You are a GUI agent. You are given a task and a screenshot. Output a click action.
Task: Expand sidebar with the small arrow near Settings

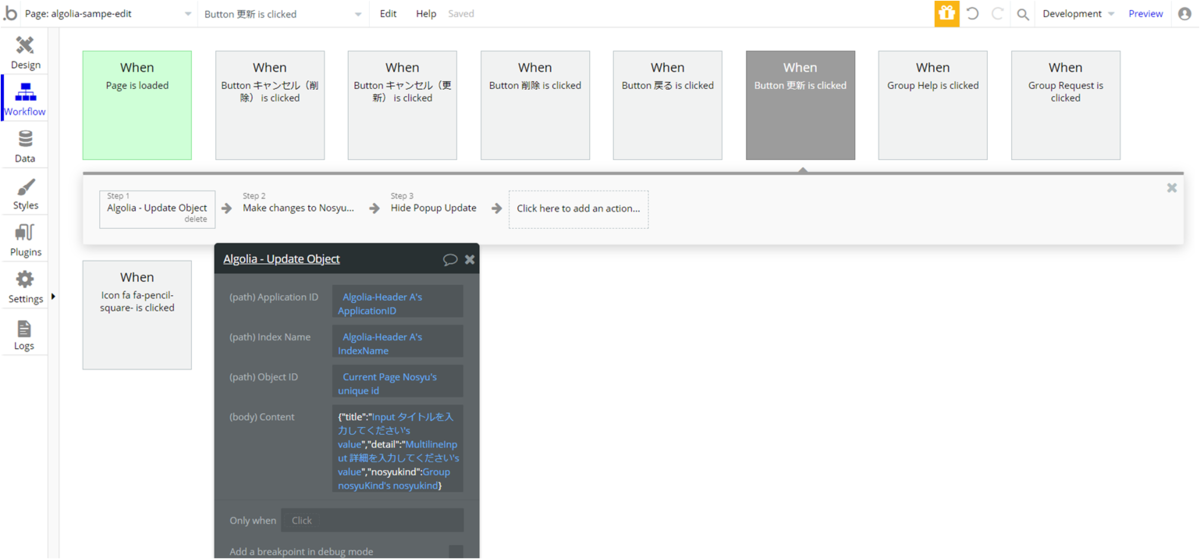53,297
